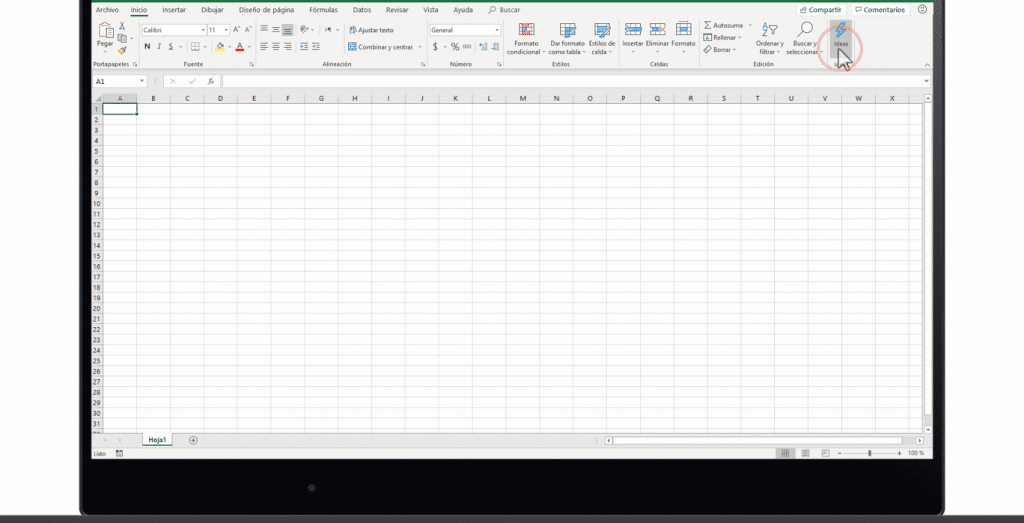
Task: Switch to Normal view in status bar
Action: (x=785, y=452)
